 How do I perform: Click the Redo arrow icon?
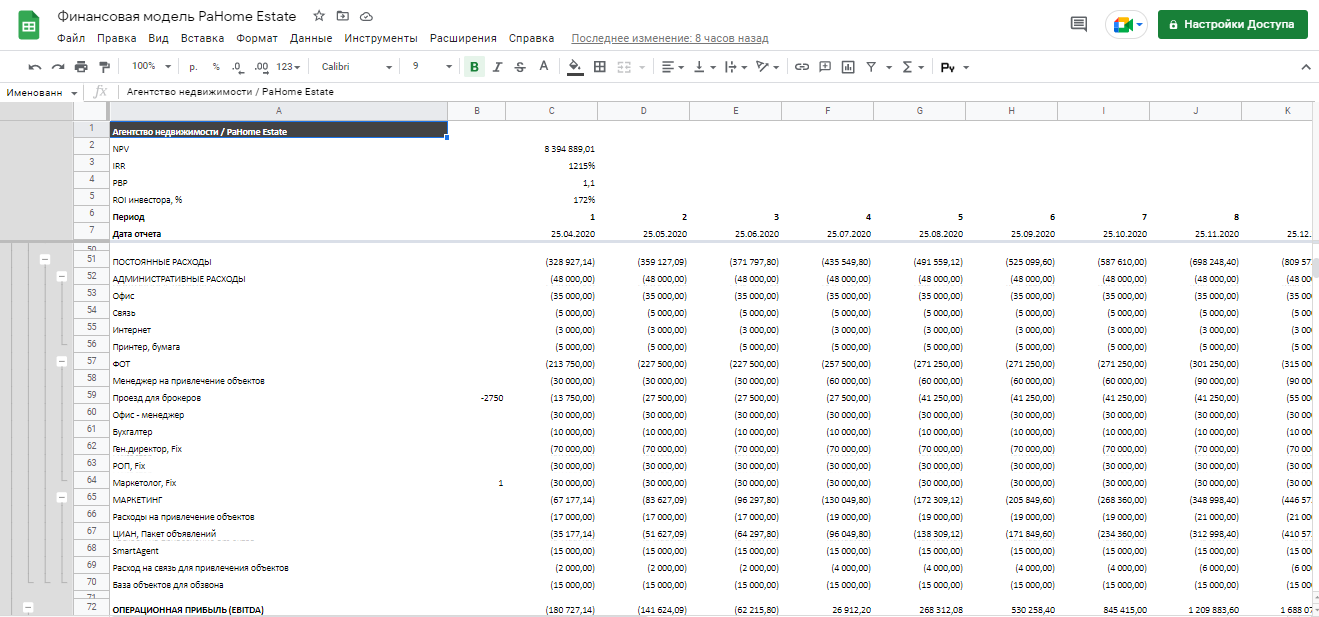tap(58, 67)
